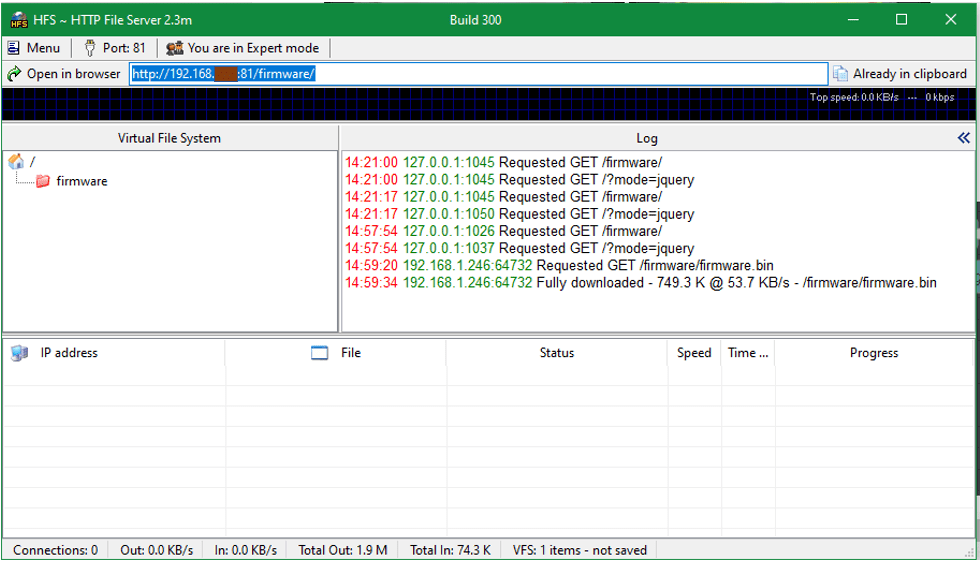Click the bandwidth graph area
Screen dimensions: 980x562
pyautogui.click(x=400, y=106)
